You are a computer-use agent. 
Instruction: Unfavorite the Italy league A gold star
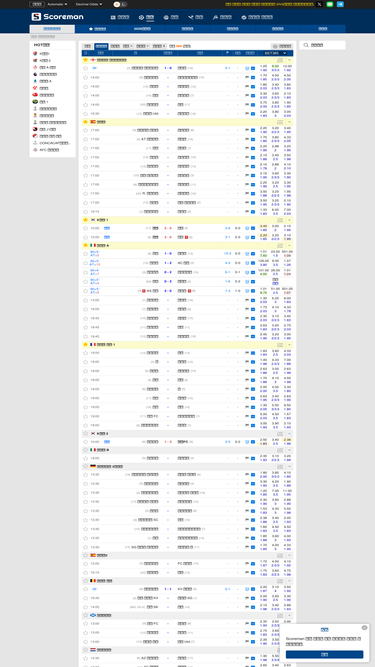[x=85, y=246]
